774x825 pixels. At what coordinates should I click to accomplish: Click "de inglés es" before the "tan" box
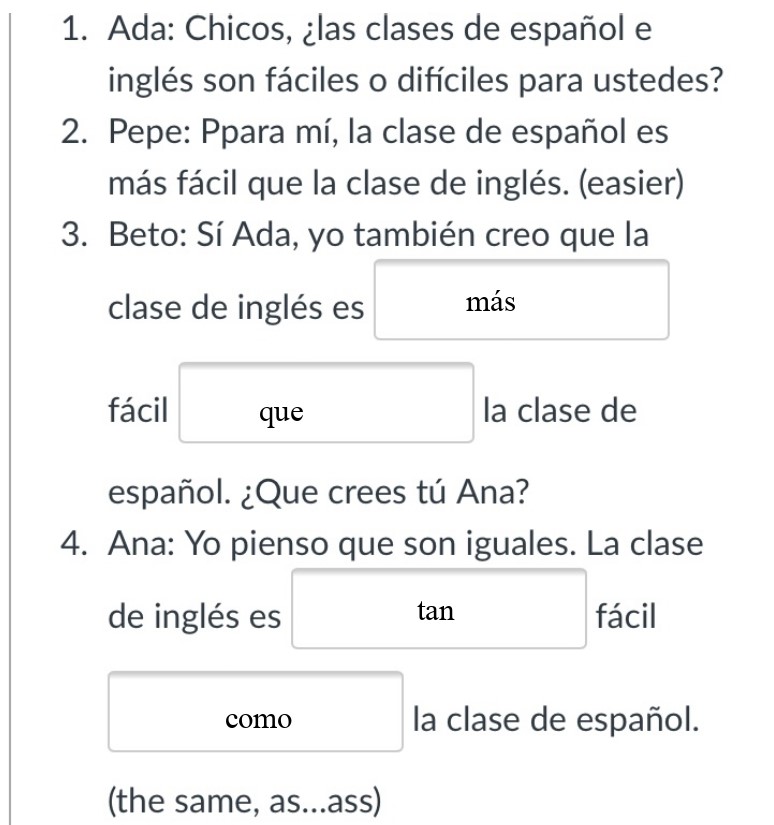pos(195,616)
